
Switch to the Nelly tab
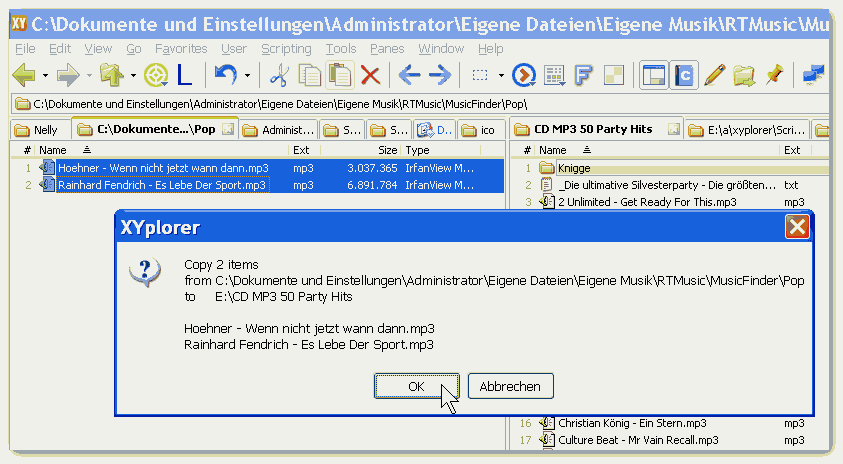[40, 130]
